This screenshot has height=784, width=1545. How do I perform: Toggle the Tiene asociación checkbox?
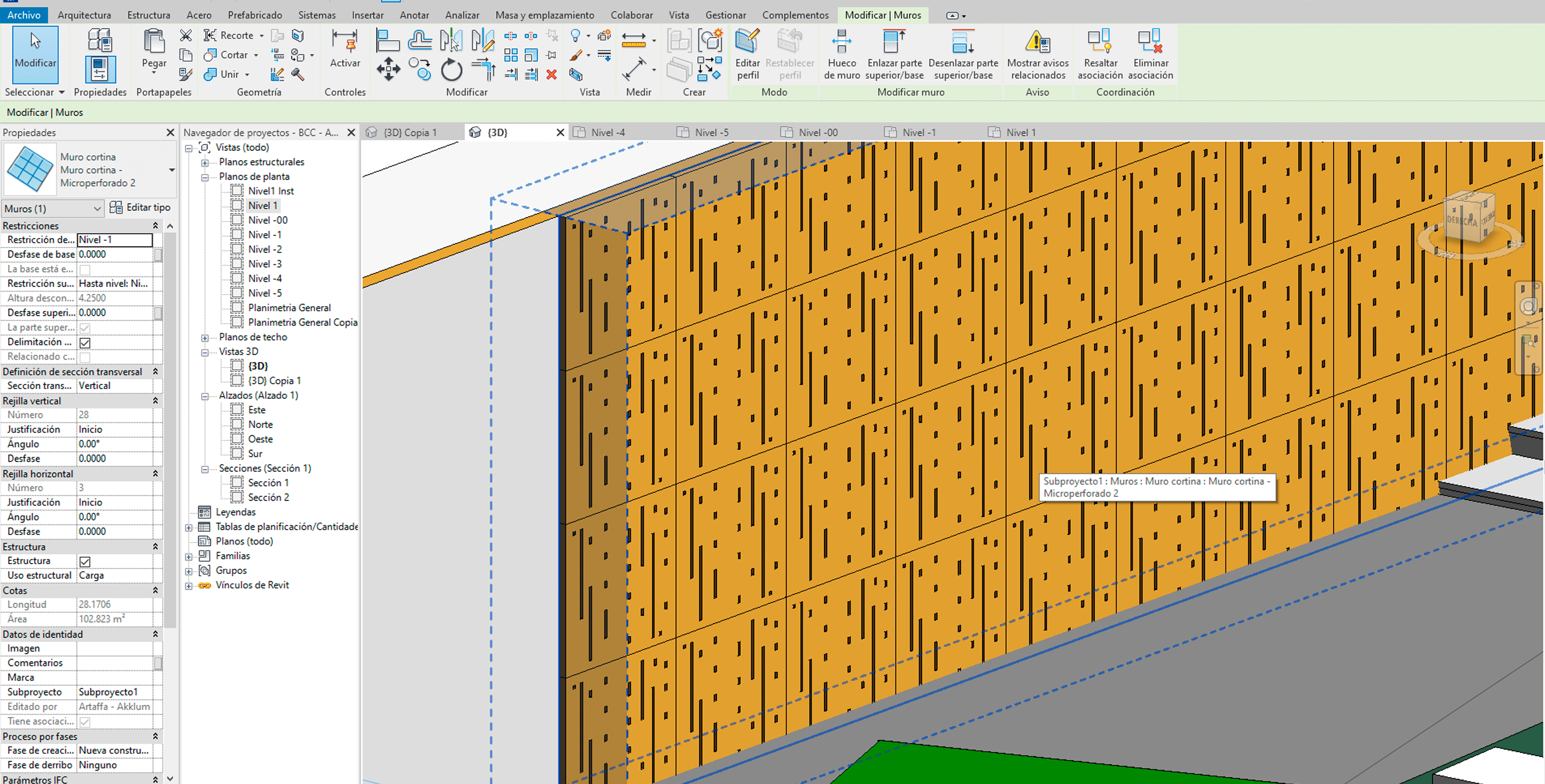point(85,722)
